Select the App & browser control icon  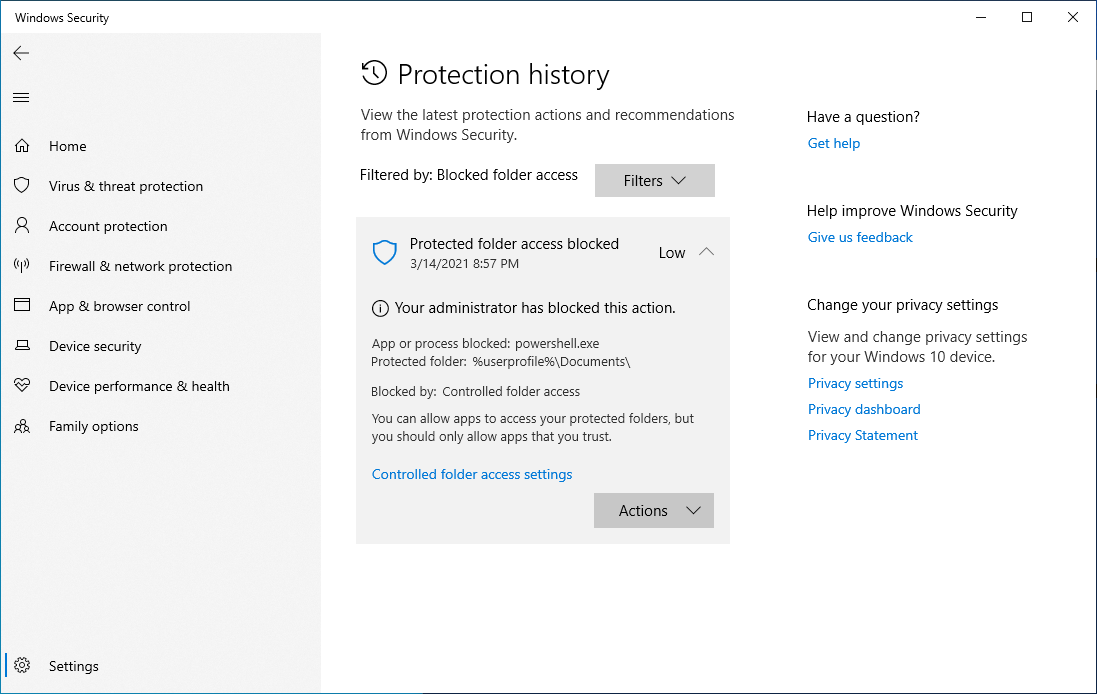22,306
